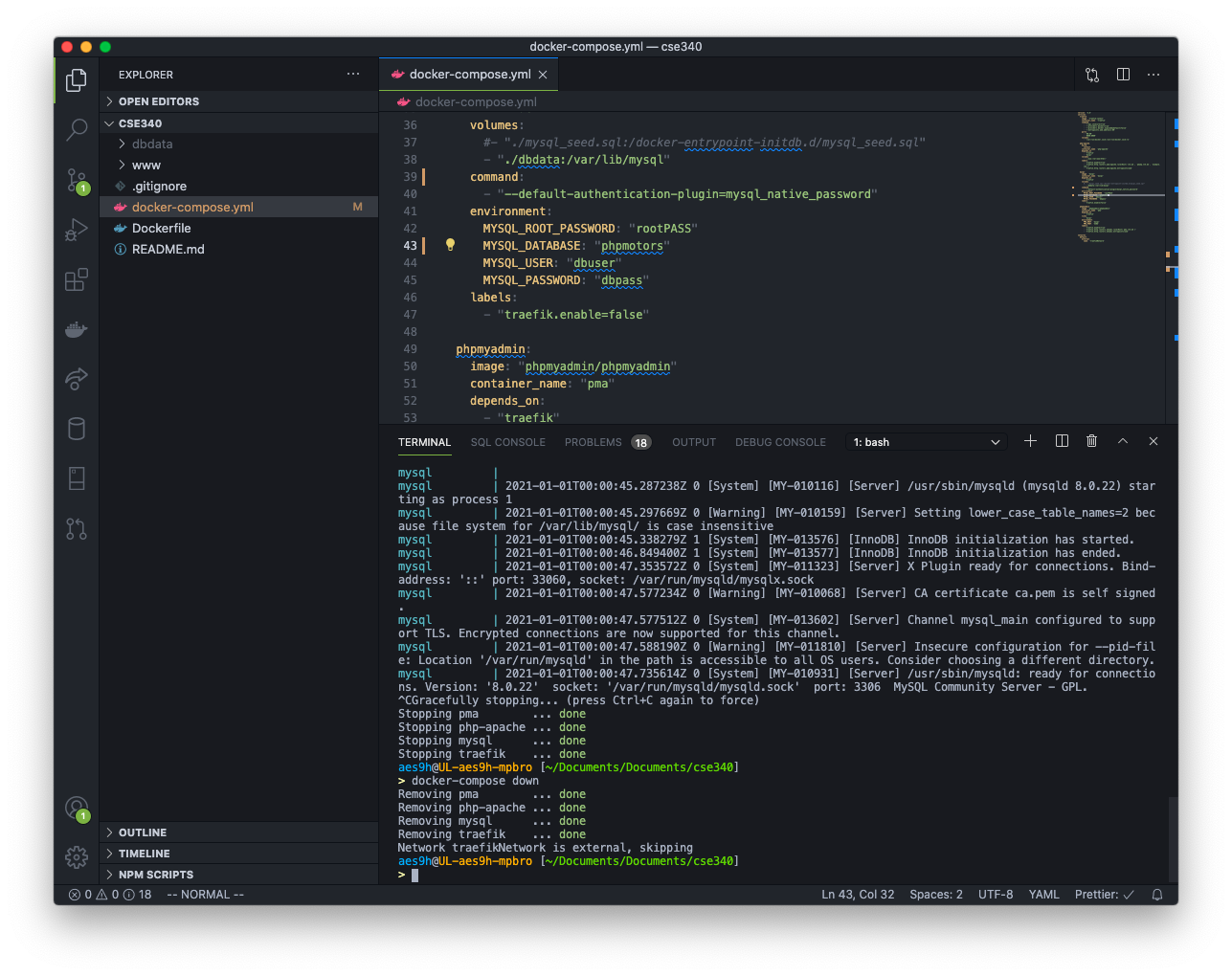Collapse the CSE340 folder section
This screenshot has width=1232, height=976.
tap(239, 123)
